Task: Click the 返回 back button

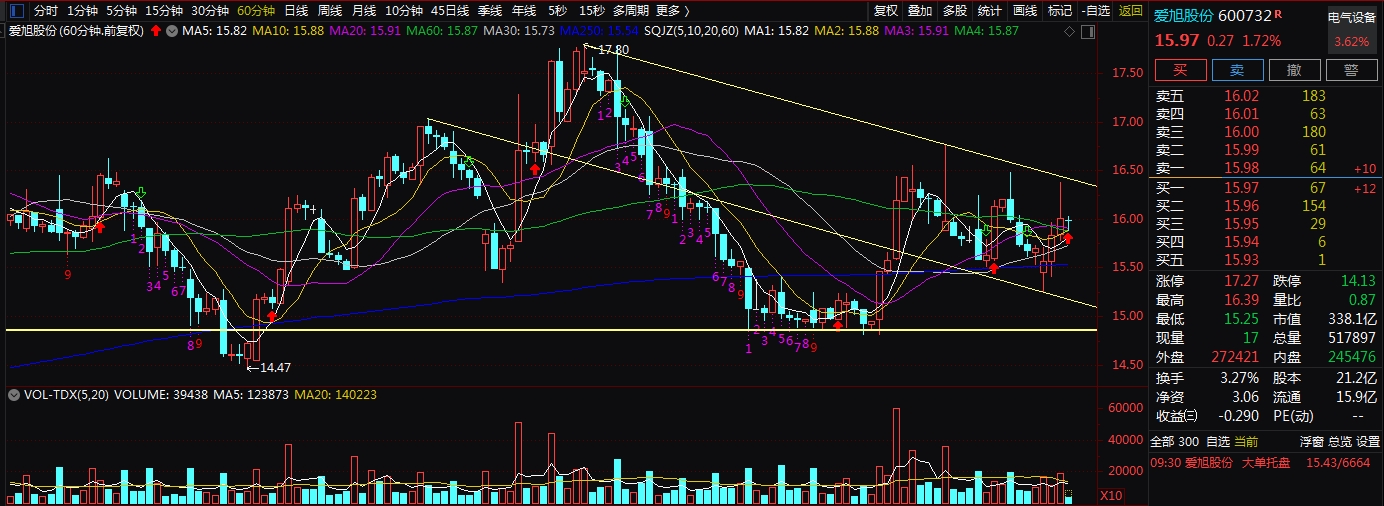Action: [1130, 10]
